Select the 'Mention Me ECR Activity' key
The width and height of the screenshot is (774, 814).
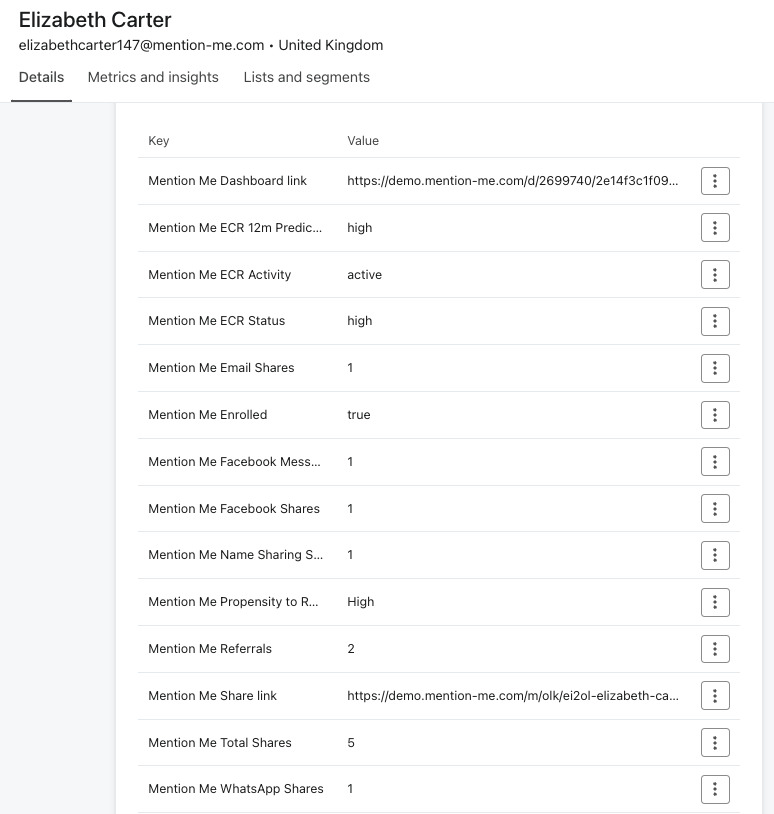pyautogui.click(x=220, y=275)
